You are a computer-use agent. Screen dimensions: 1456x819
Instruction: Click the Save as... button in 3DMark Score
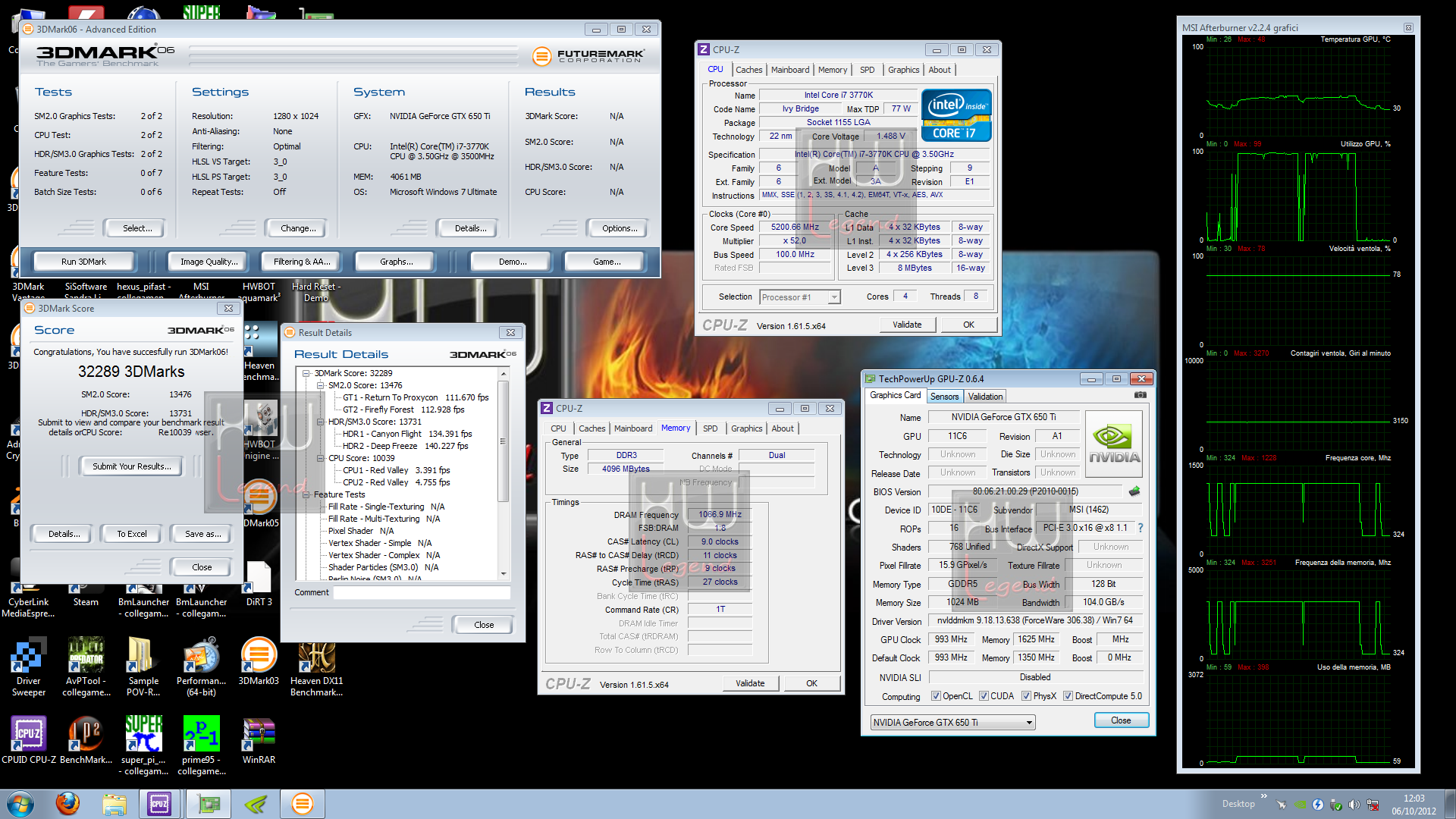203,534
